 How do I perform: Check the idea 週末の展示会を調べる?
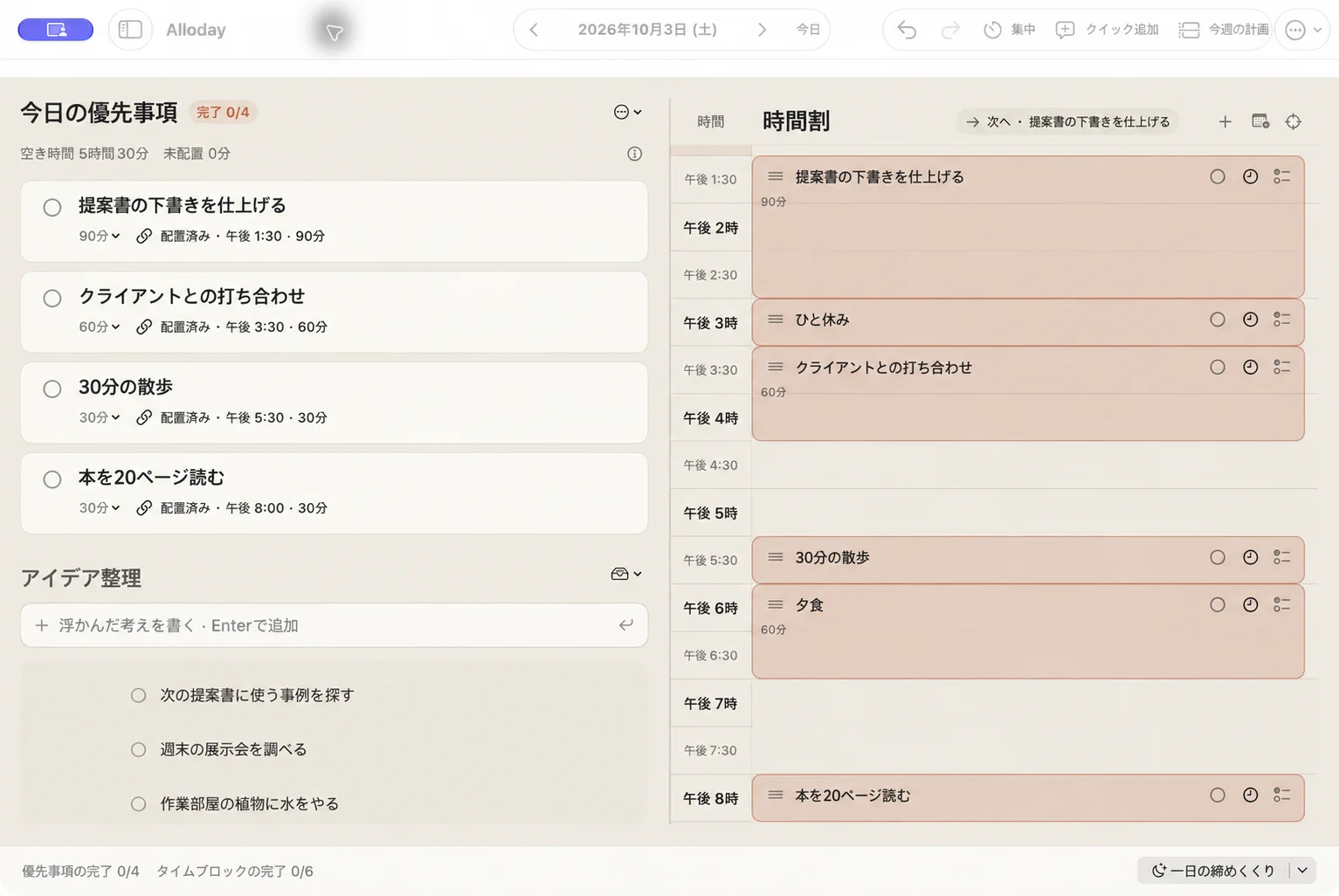[x=138, y=749]
